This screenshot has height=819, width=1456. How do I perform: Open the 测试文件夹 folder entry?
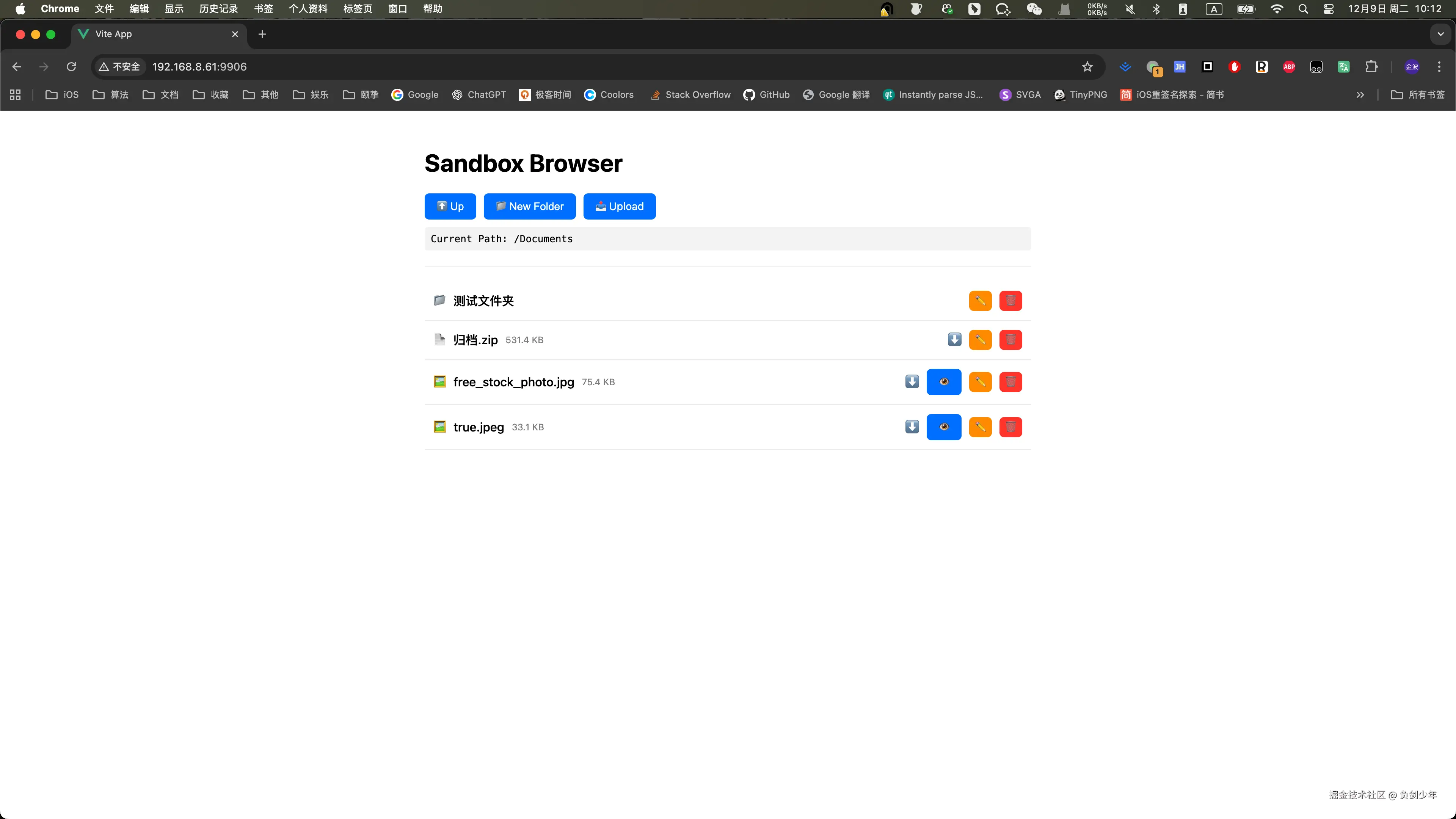point(483,301)
